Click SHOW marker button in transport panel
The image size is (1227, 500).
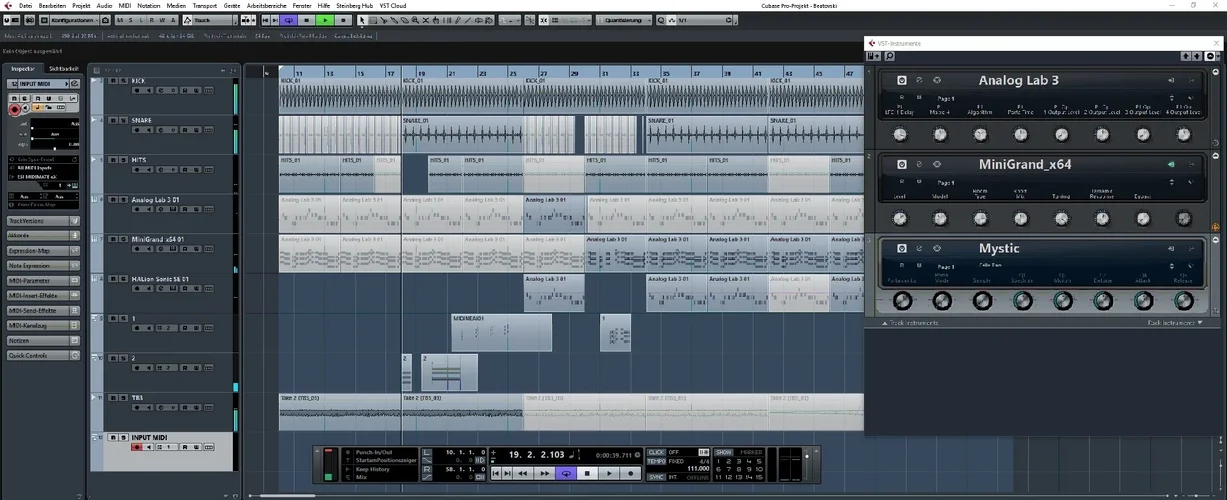[x=723, y=452]
